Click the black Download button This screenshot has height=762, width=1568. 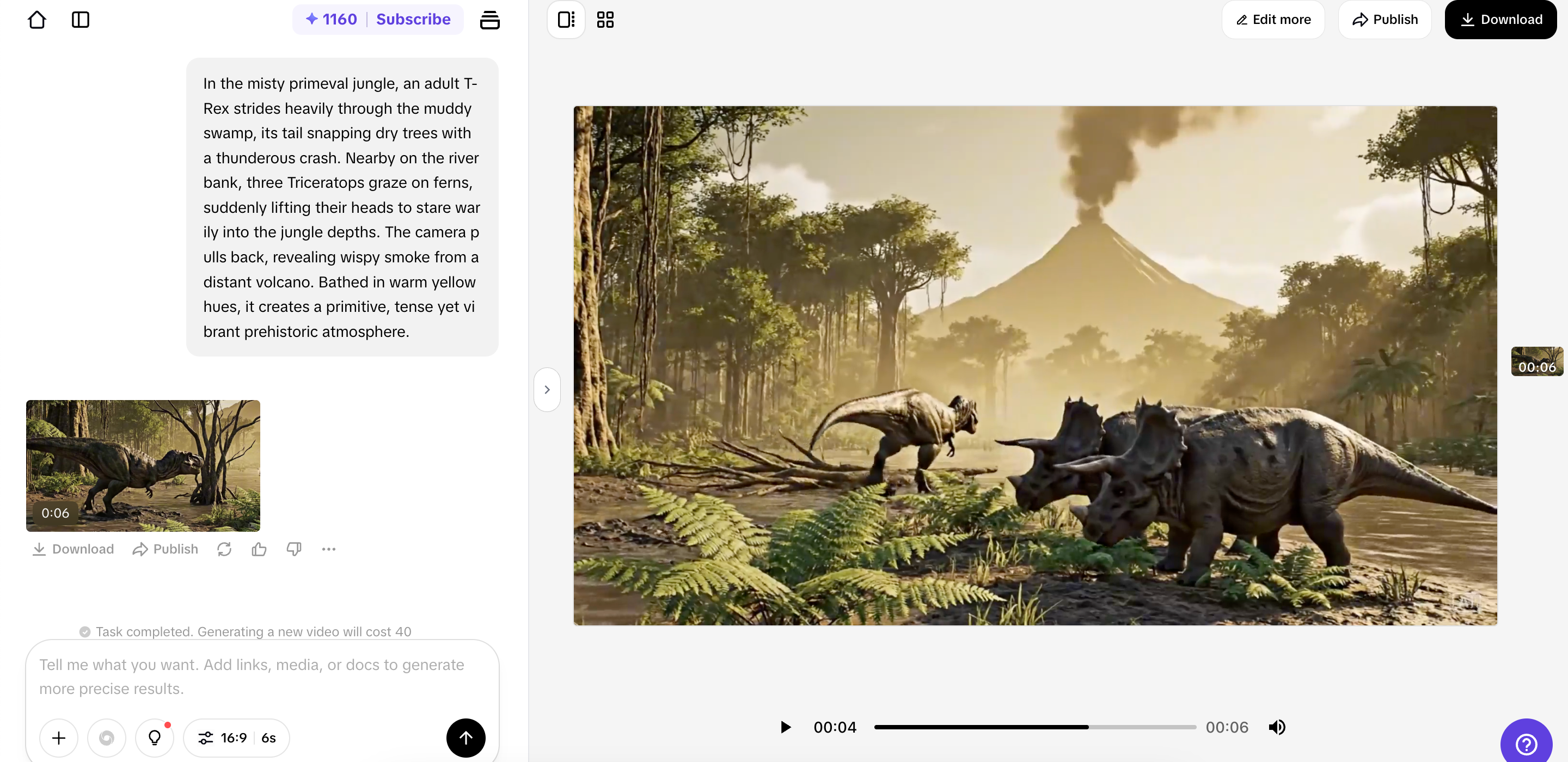pos(1500,20)
